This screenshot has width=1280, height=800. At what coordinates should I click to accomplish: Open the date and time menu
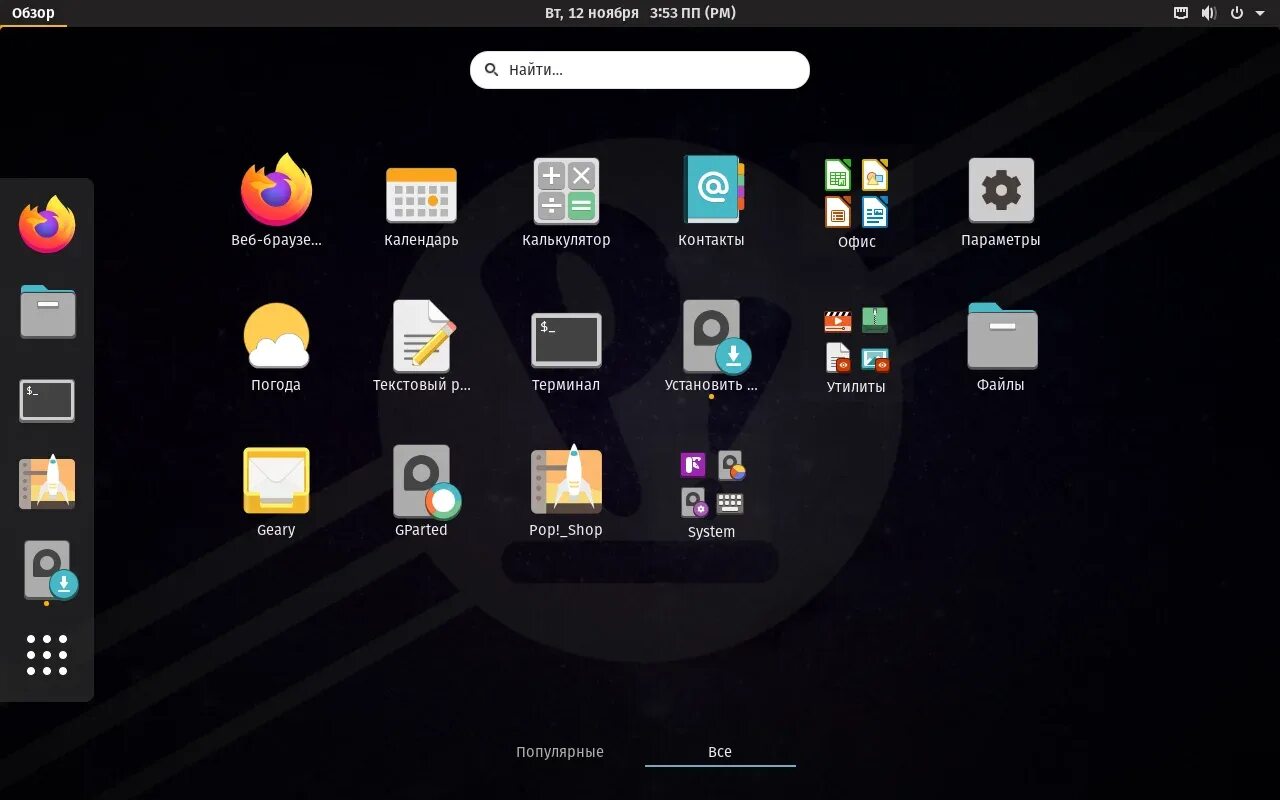click(640, 13)
